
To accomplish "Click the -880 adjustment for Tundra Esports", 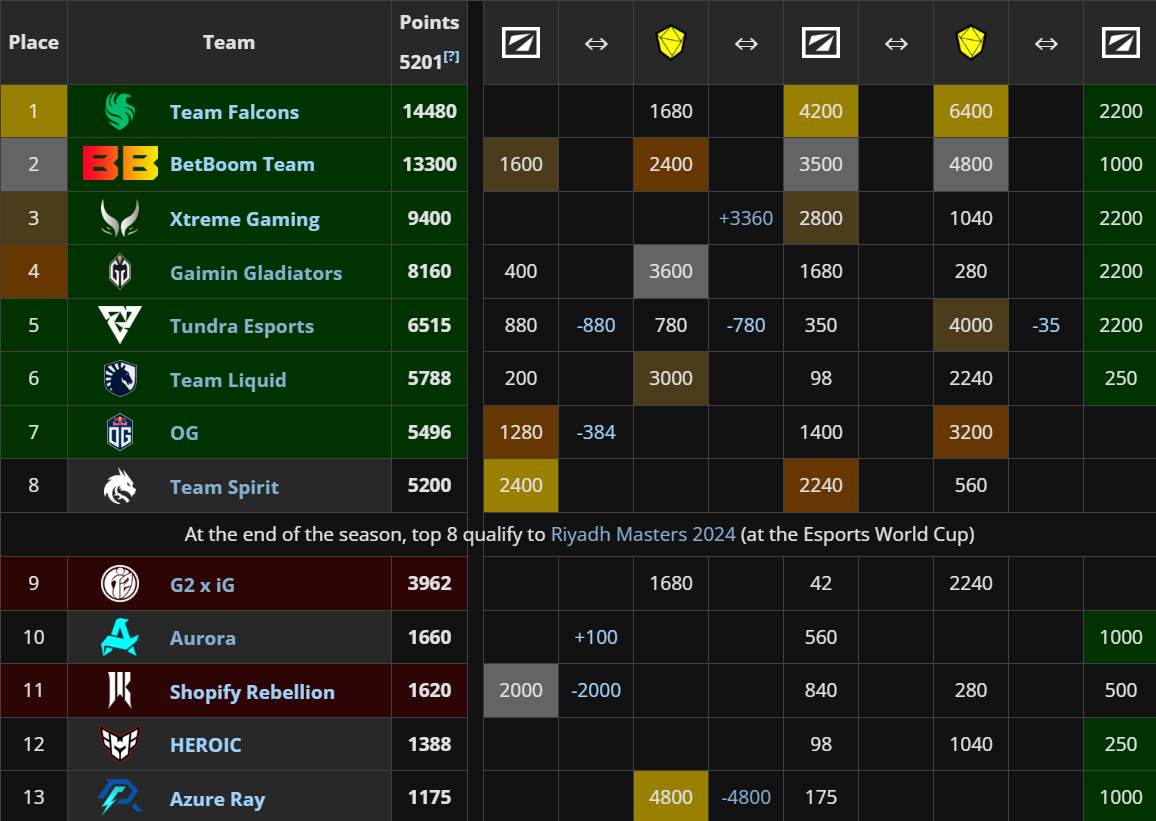I will [596, 325].
